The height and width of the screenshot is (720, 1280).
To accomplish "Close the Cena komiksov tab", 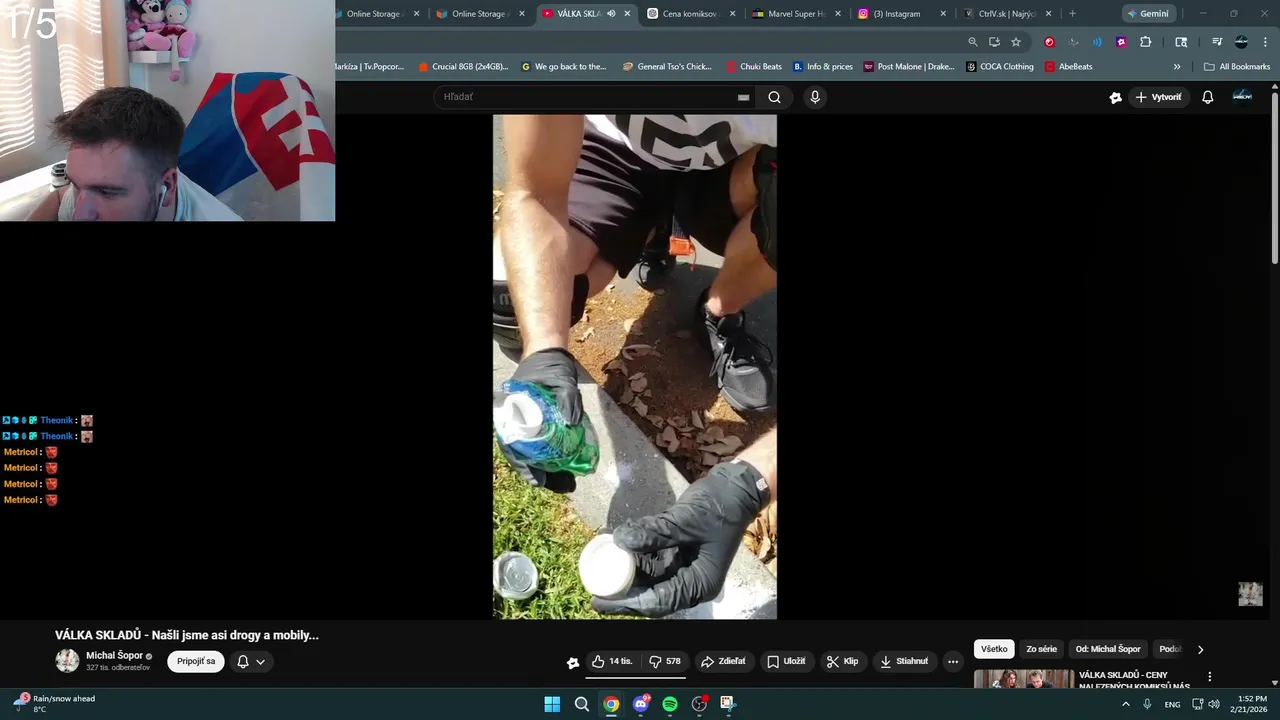I will (732, 14).
